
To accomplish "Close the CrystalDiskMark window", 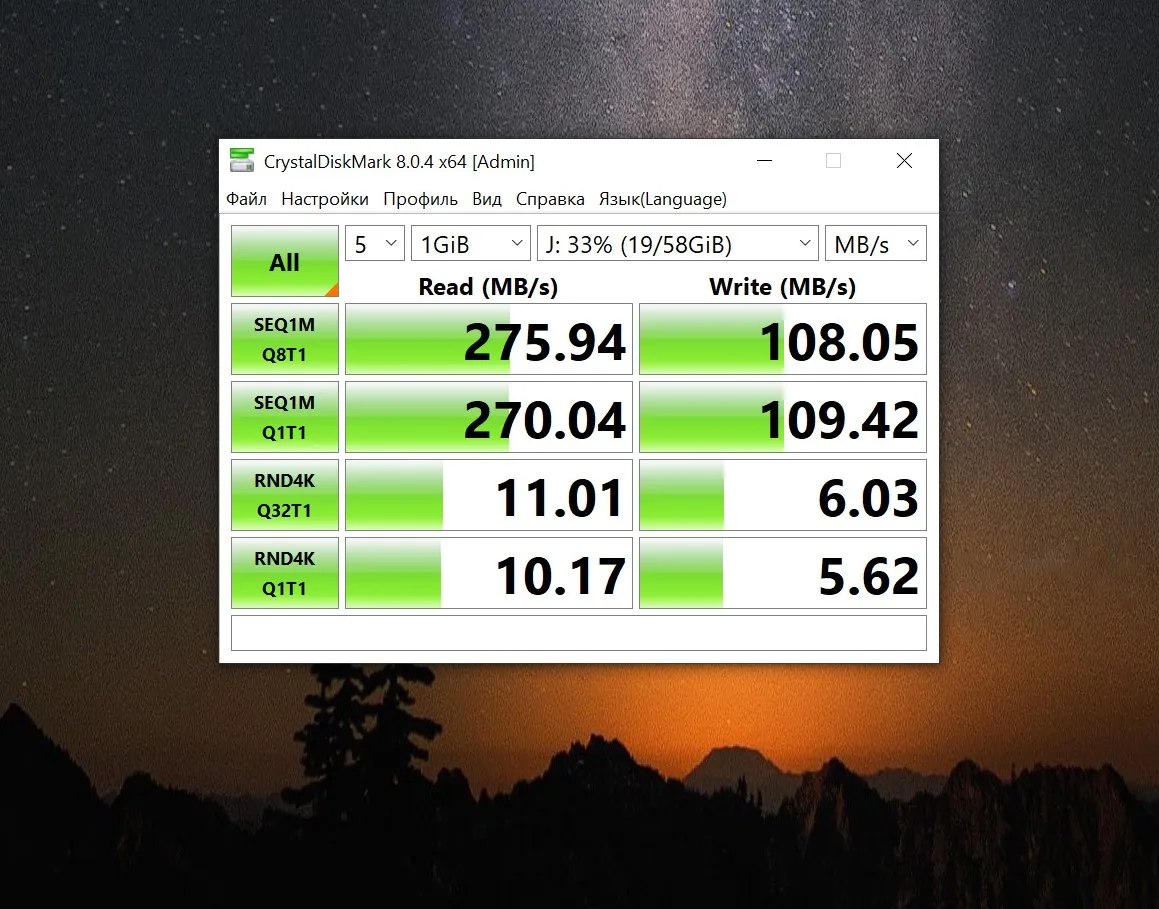I will (x=904, y=160).
